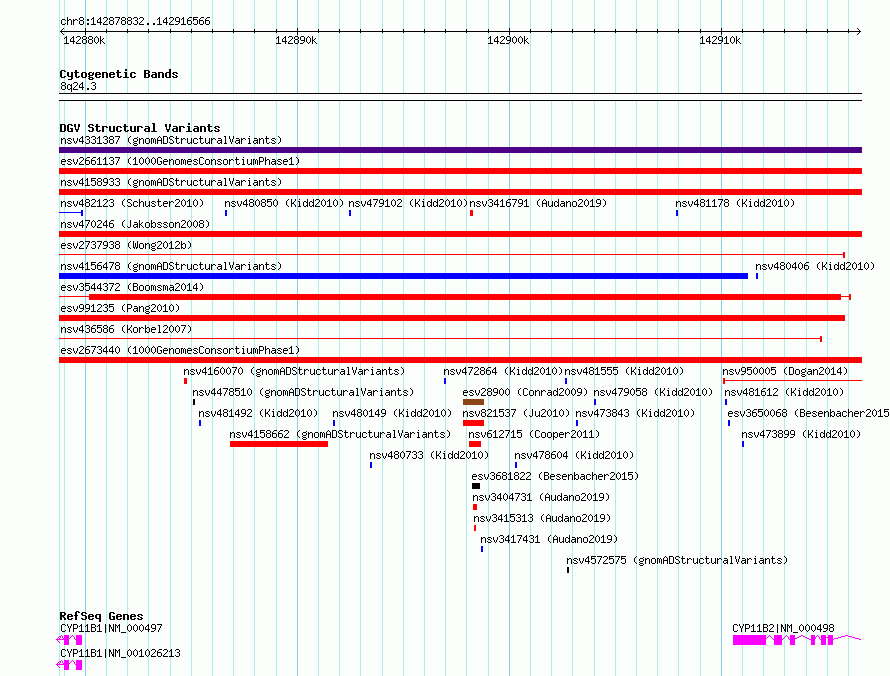The image size is (890, 676).
Task: Click nsv3415313 Audano2019 variant label
Action: click(x=542, y=518)
